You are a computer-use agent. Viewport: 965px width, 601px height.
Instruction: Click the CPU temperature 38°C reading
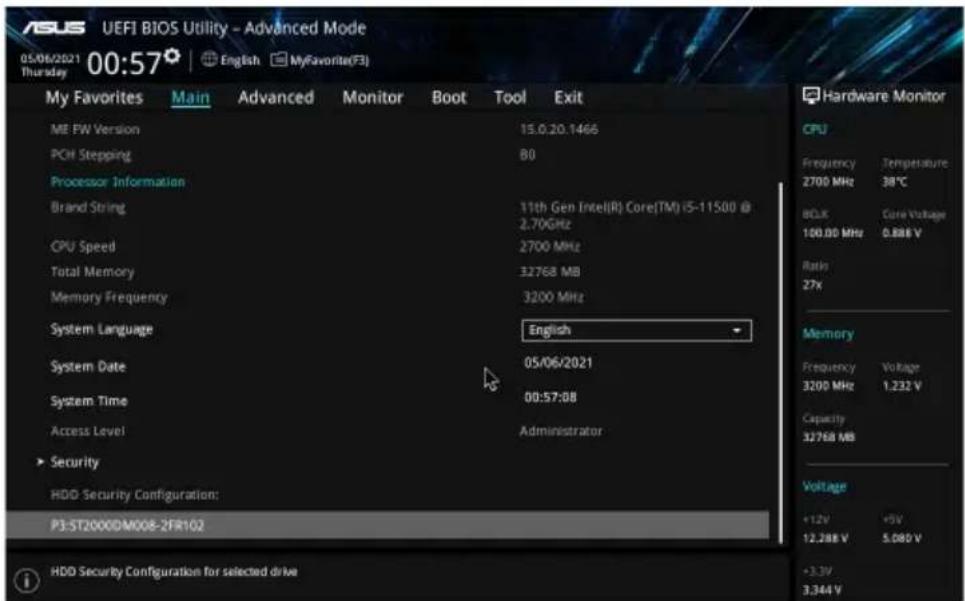895,181
